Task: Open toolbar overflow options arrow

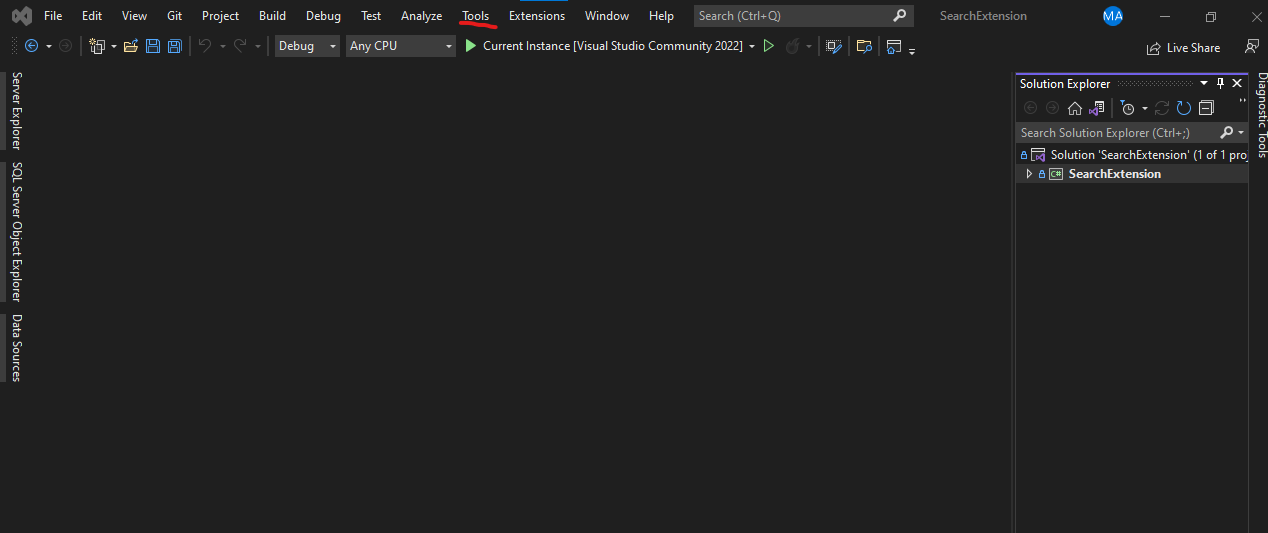Action: (x=912, y=49)
